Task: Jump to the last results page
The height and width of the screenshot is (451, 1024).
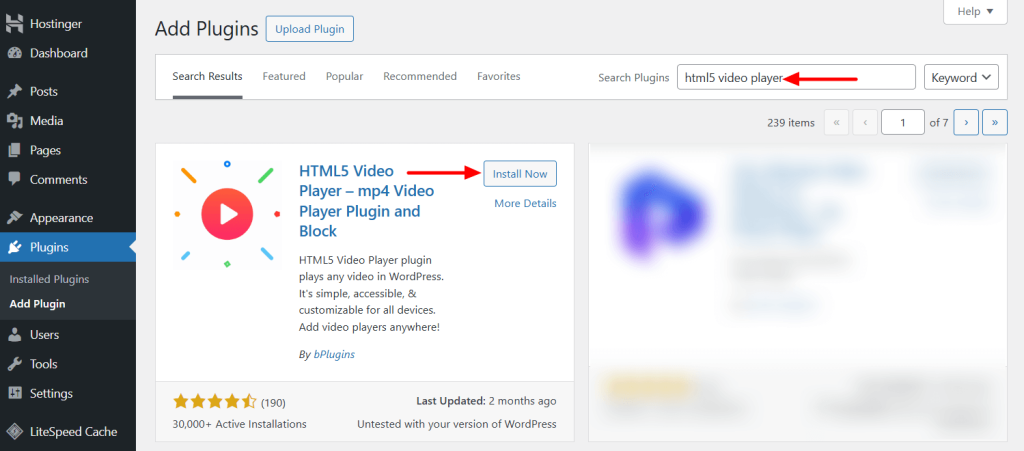Action: click(x=995, y=122)
